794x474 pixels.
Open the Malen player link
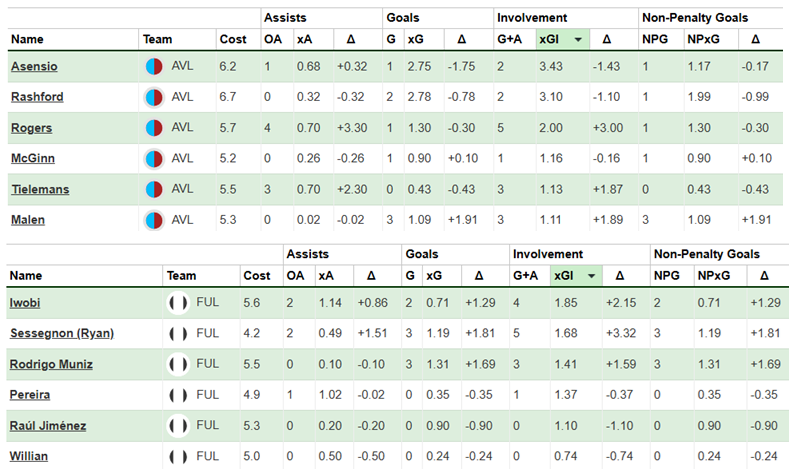[27, 219]
